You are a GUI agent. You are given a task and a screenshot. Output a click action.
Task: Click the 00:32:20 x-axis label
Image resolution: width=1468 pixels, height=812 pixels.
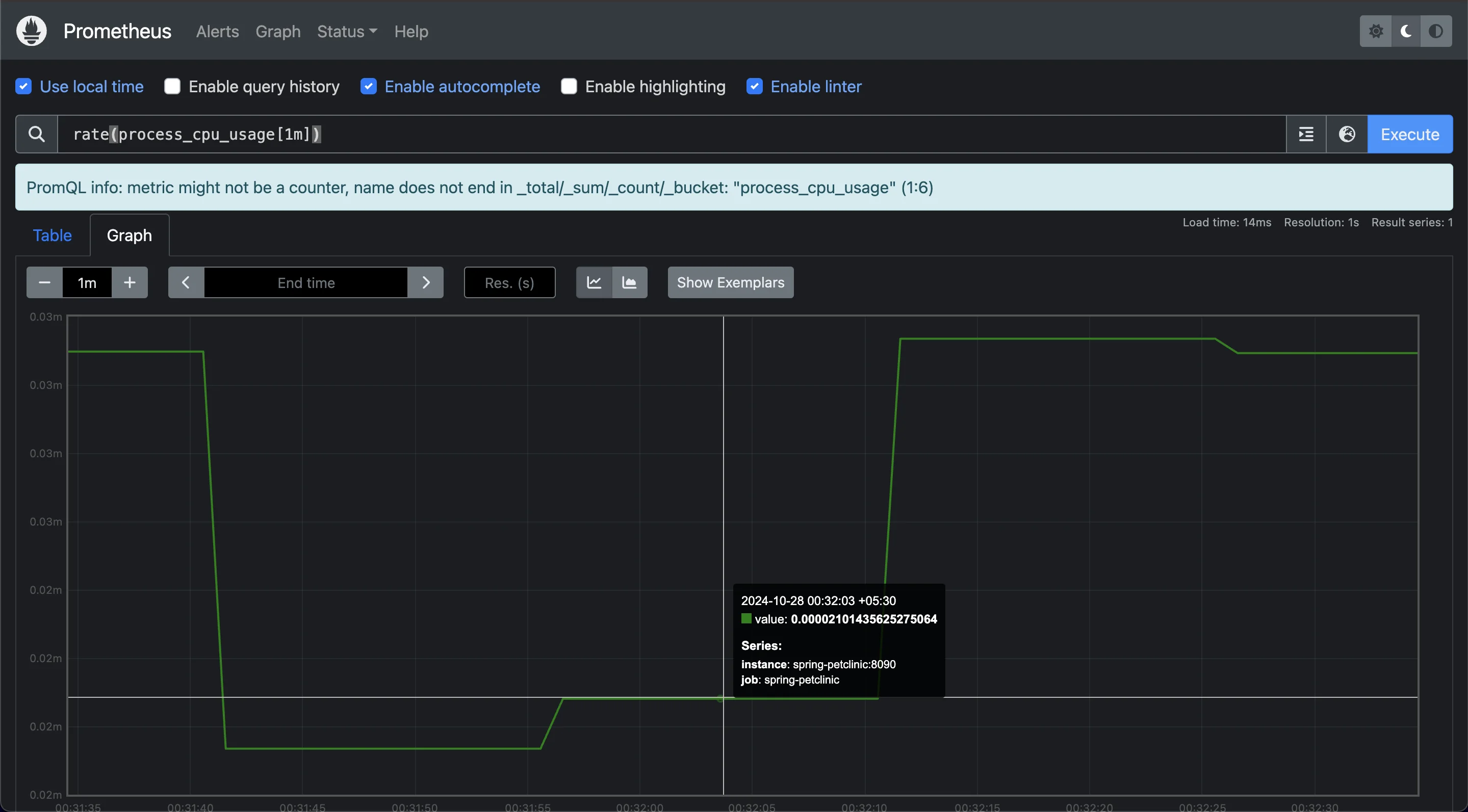pos(1090,807)
